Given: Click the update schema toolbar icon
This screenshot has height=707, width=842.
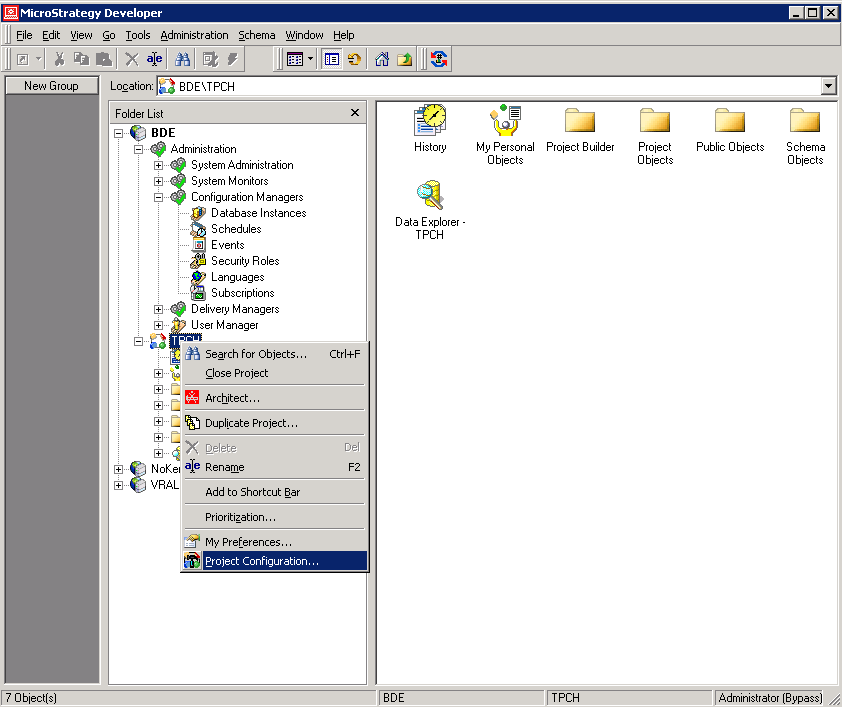Looking at the screenshot, I should coord(439,59).
